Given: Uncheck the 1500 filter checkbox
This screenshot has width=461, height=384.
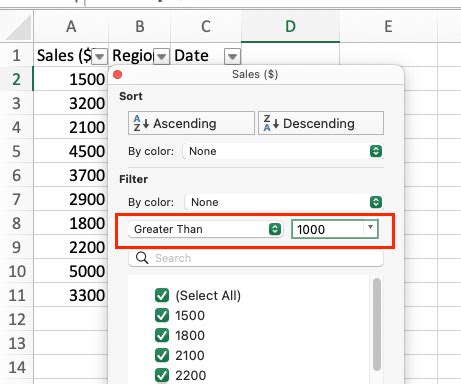Looking at the screenshot, I should point(162,315).
